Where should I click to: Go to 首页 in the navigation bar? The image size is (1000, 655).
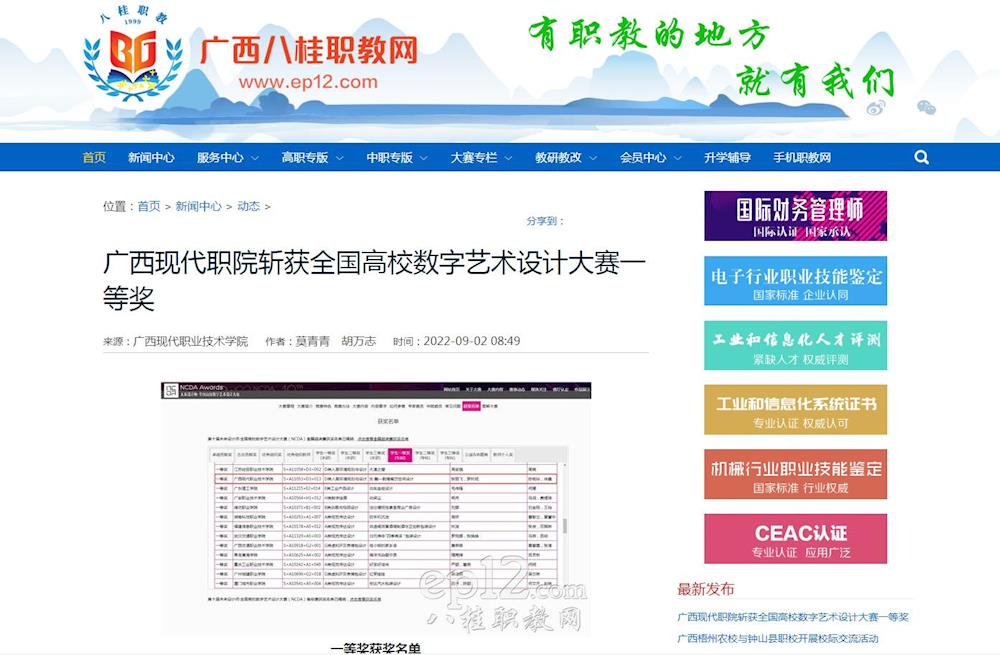[x=94, y=157]
